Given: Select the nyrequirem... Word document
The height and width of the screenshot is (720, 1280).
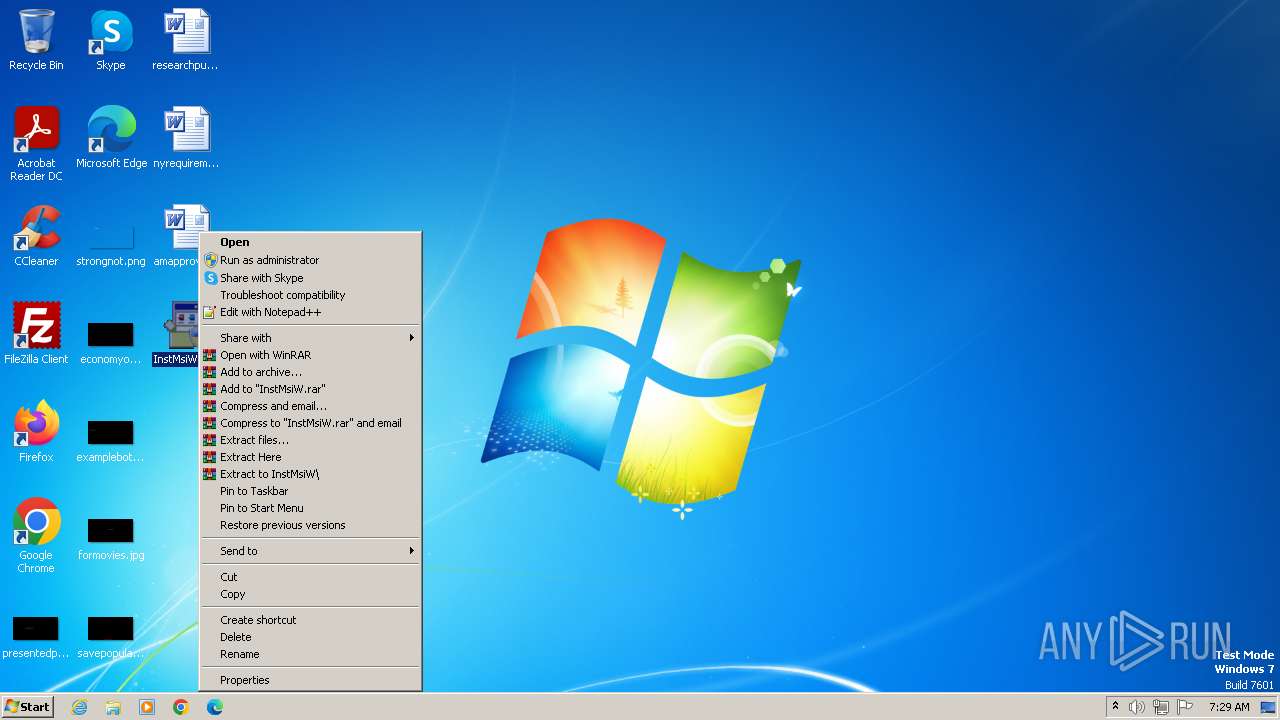Looking at the screenshot, I should 185,138.
